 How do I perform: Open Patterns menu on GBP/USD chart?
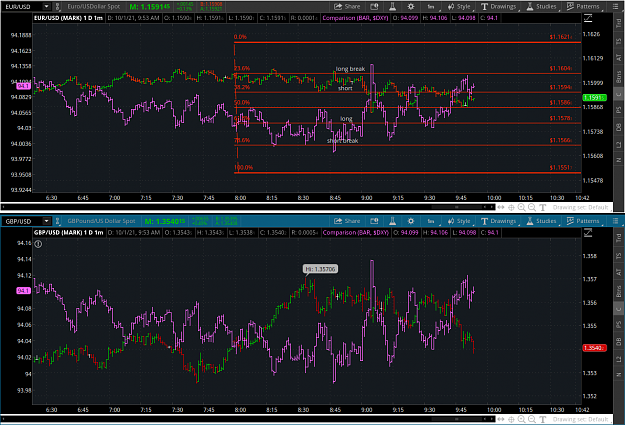(x=584, y=221)
